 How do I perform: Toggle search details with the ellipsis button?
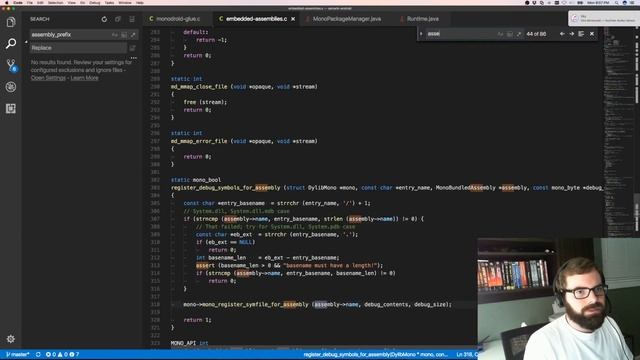133,58
